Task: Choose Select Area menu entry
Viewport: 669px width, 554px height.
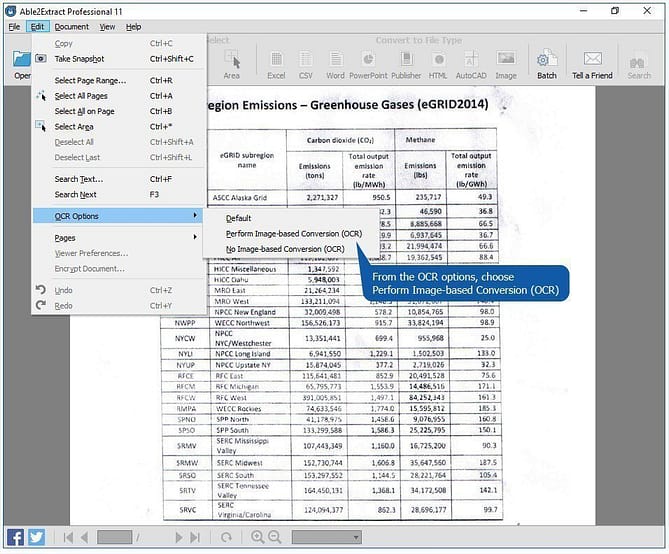Action: click(119, 127)
